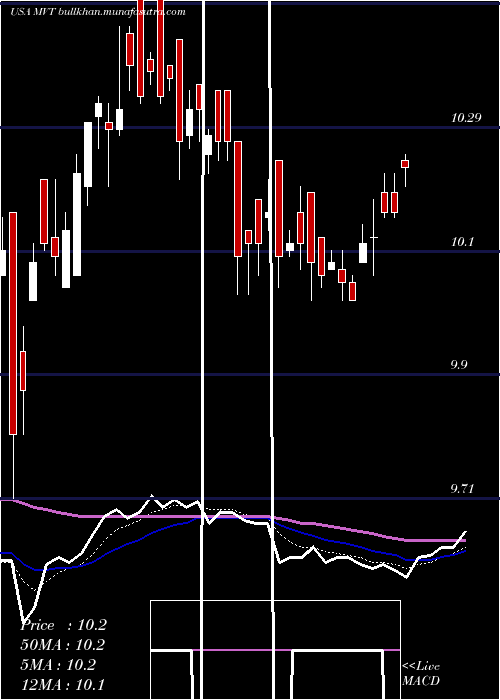
Task: Click the tall red candle at far left
Action: tap(13, 323)
